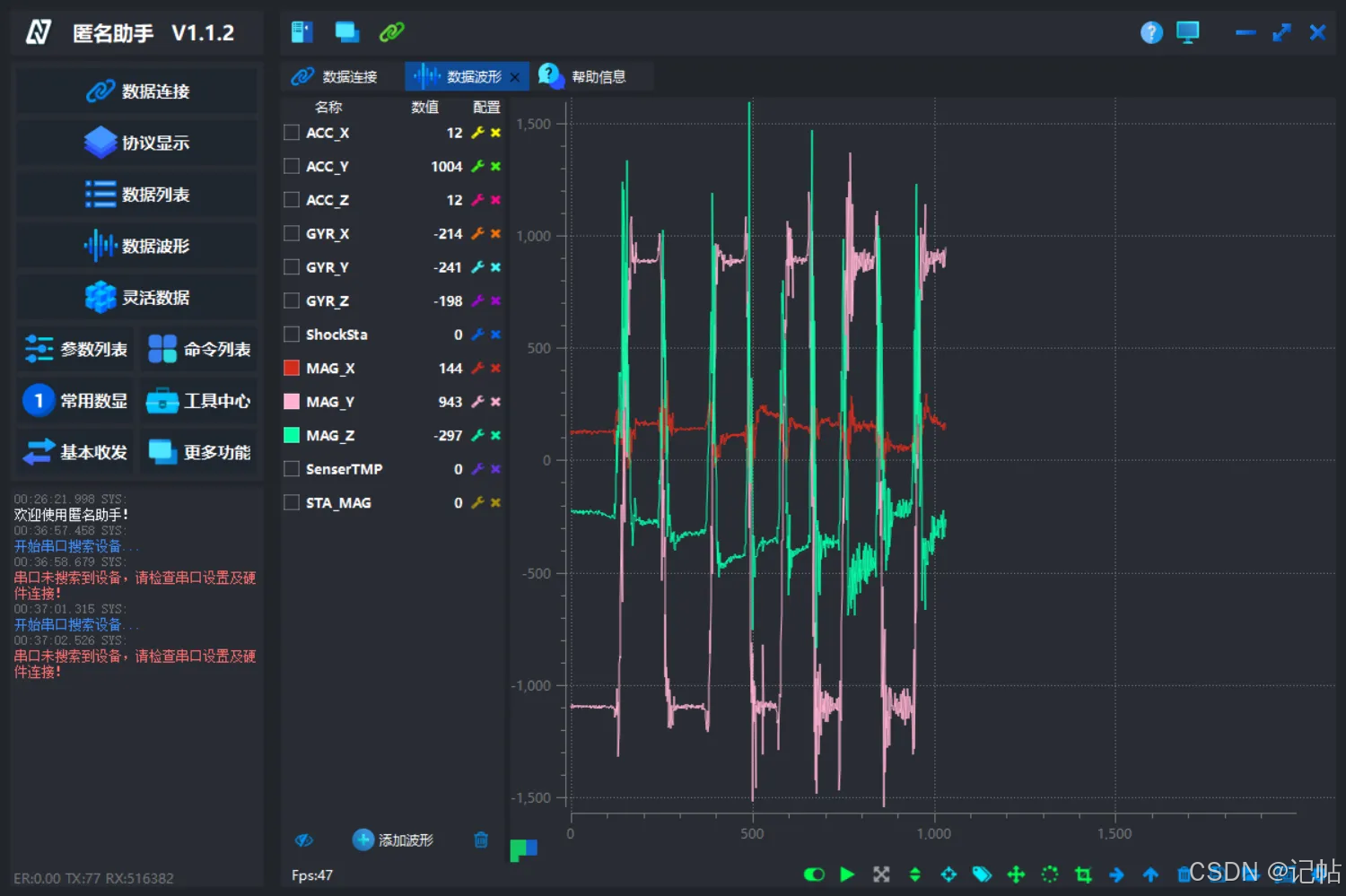Toggle the eye visibility icon below waveform list
1346x896 pixels.
pyautogui.click(x=304, y=840)
